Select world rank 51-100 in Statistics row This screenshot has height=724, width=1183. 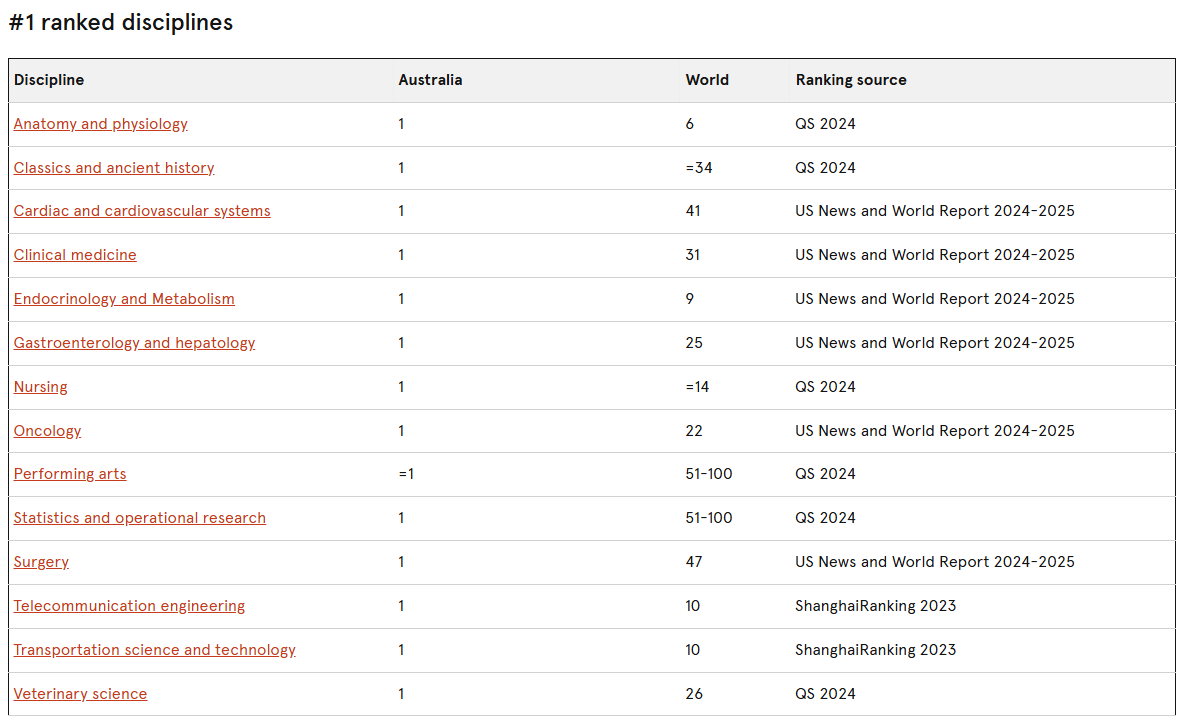coord(708,518)
